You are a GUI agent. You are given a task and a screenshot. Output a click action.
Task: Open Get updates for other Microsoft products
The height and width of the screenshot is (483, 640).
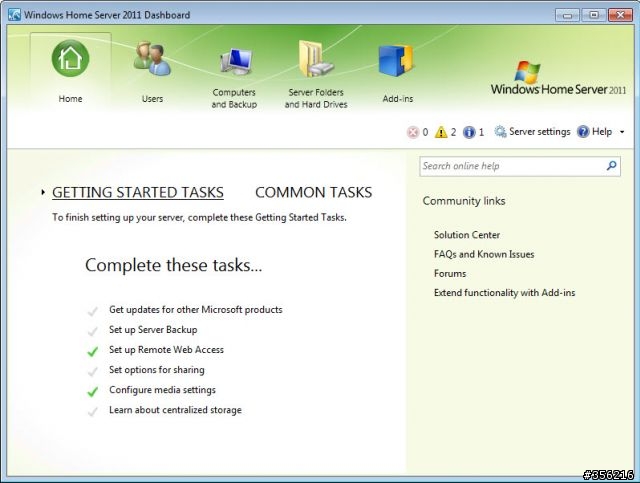click(x=196, y=309)
